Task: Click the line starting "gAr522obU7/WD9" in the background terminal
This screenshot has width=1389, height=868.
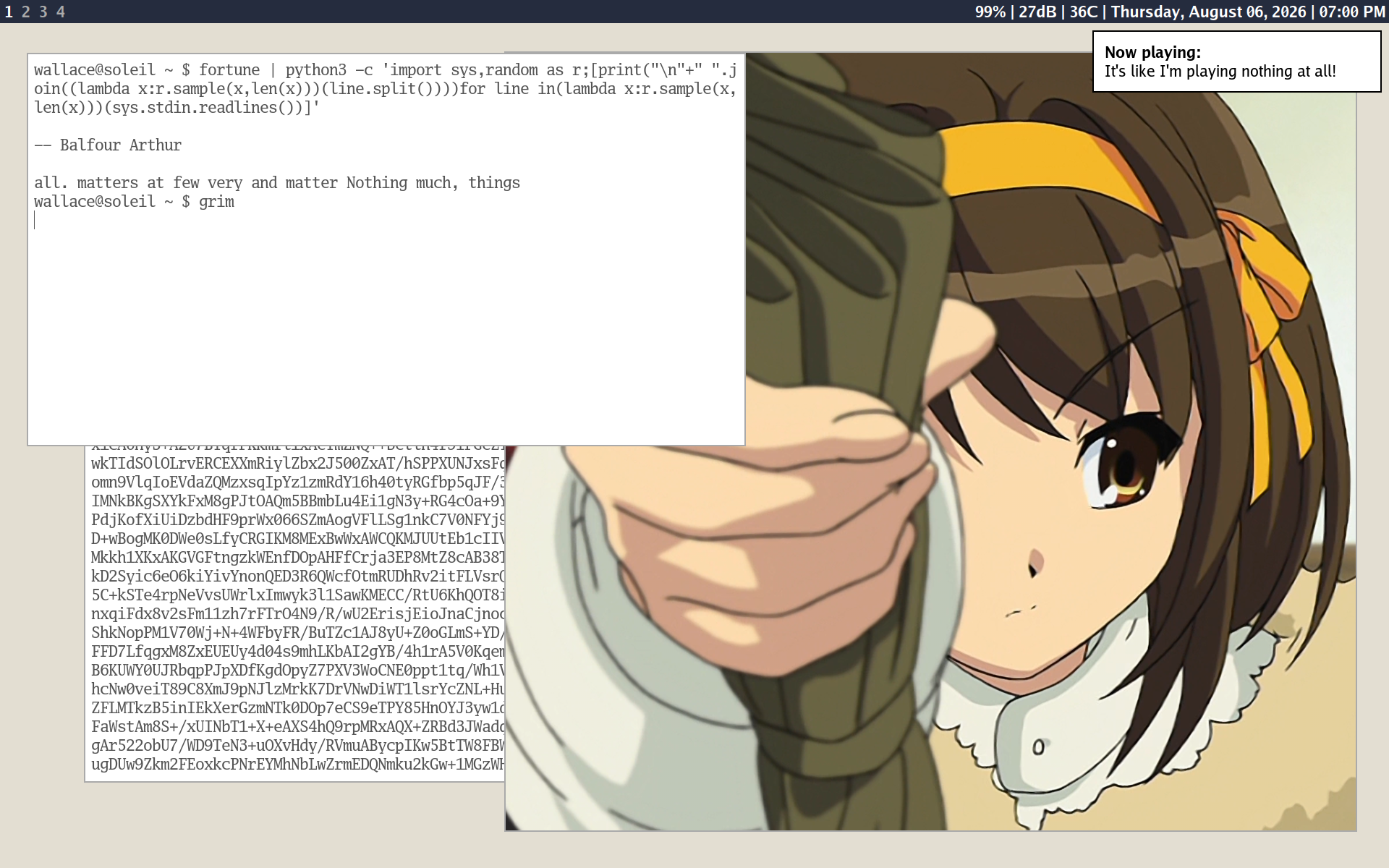Action: (298, 745)
